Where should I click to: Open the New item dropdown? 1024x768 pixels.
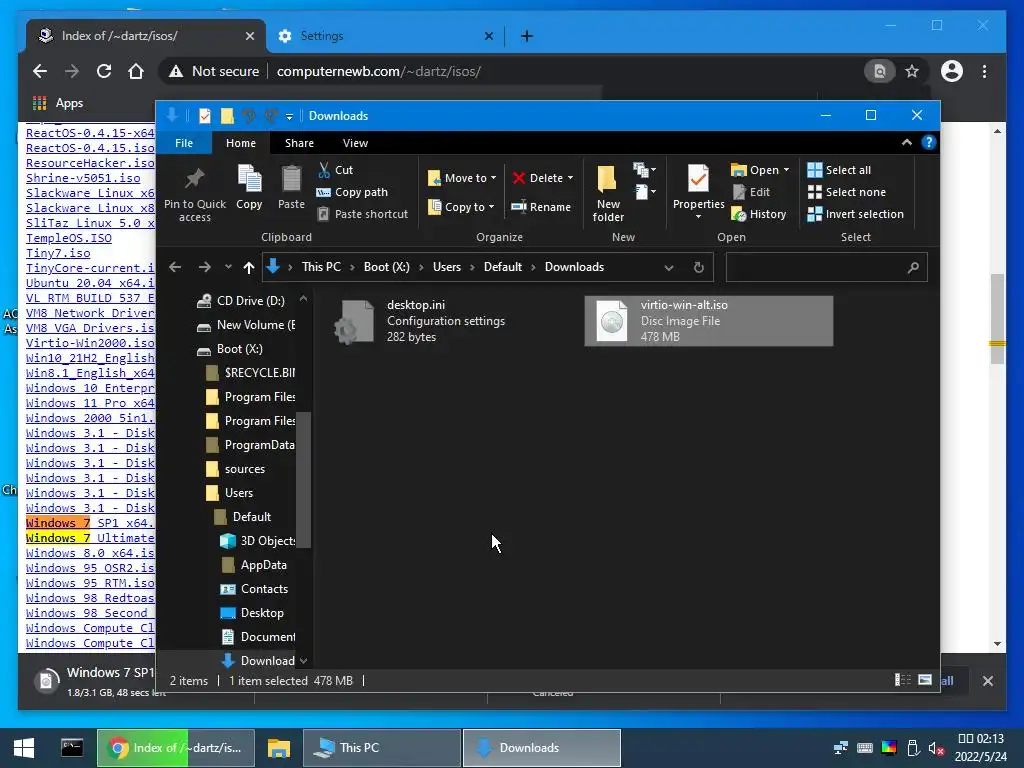(x=645, y=170)
